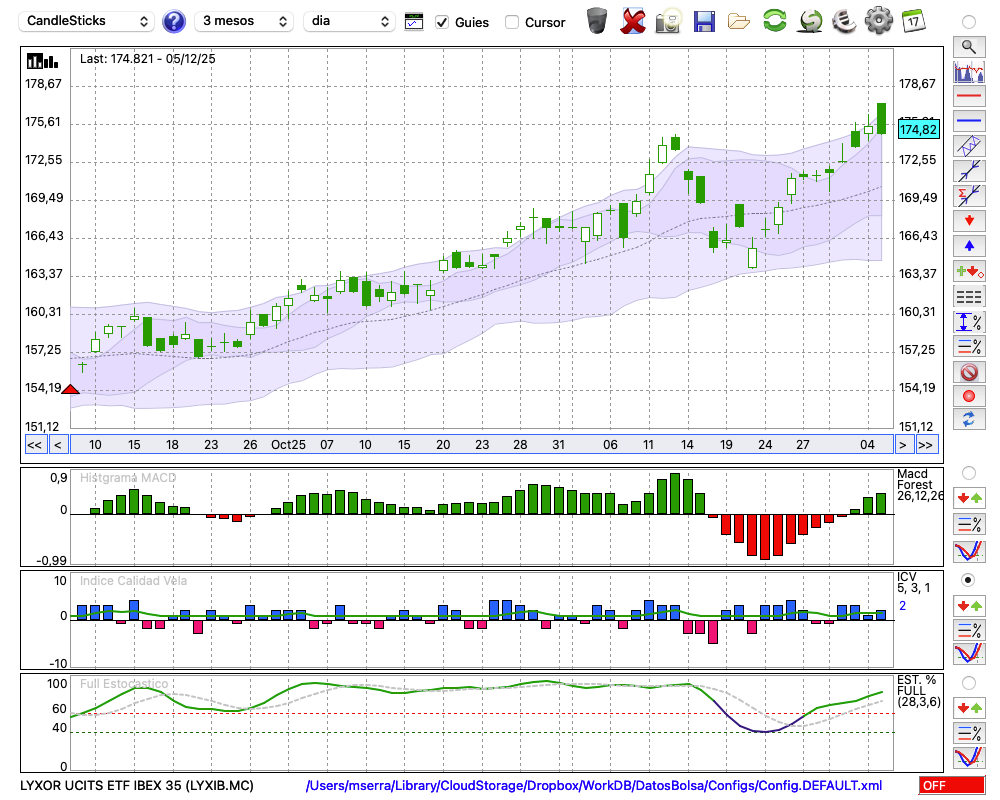Select the radio button above zoom tool
This screenshot has height=800, width=1000.
tap(969, 22)
